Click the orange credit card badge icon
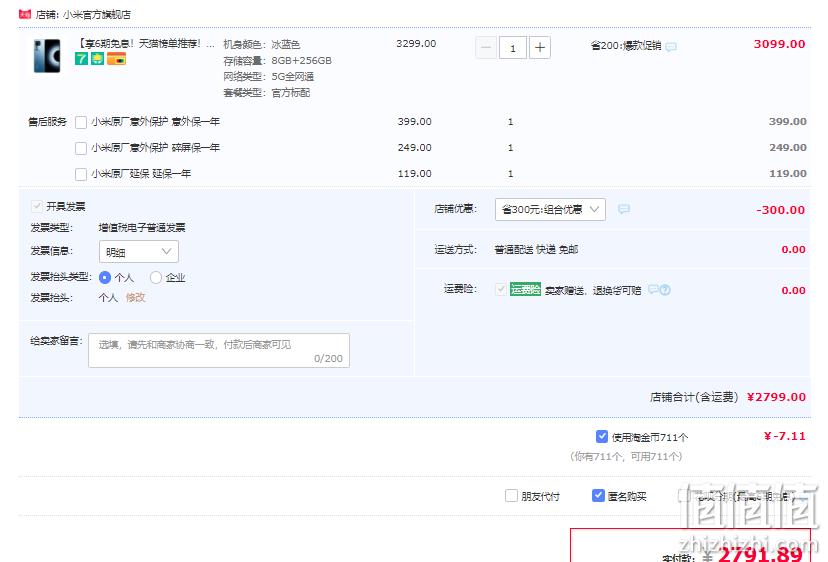Viewport: 828px width, 562px height. (x=116, y=59)
